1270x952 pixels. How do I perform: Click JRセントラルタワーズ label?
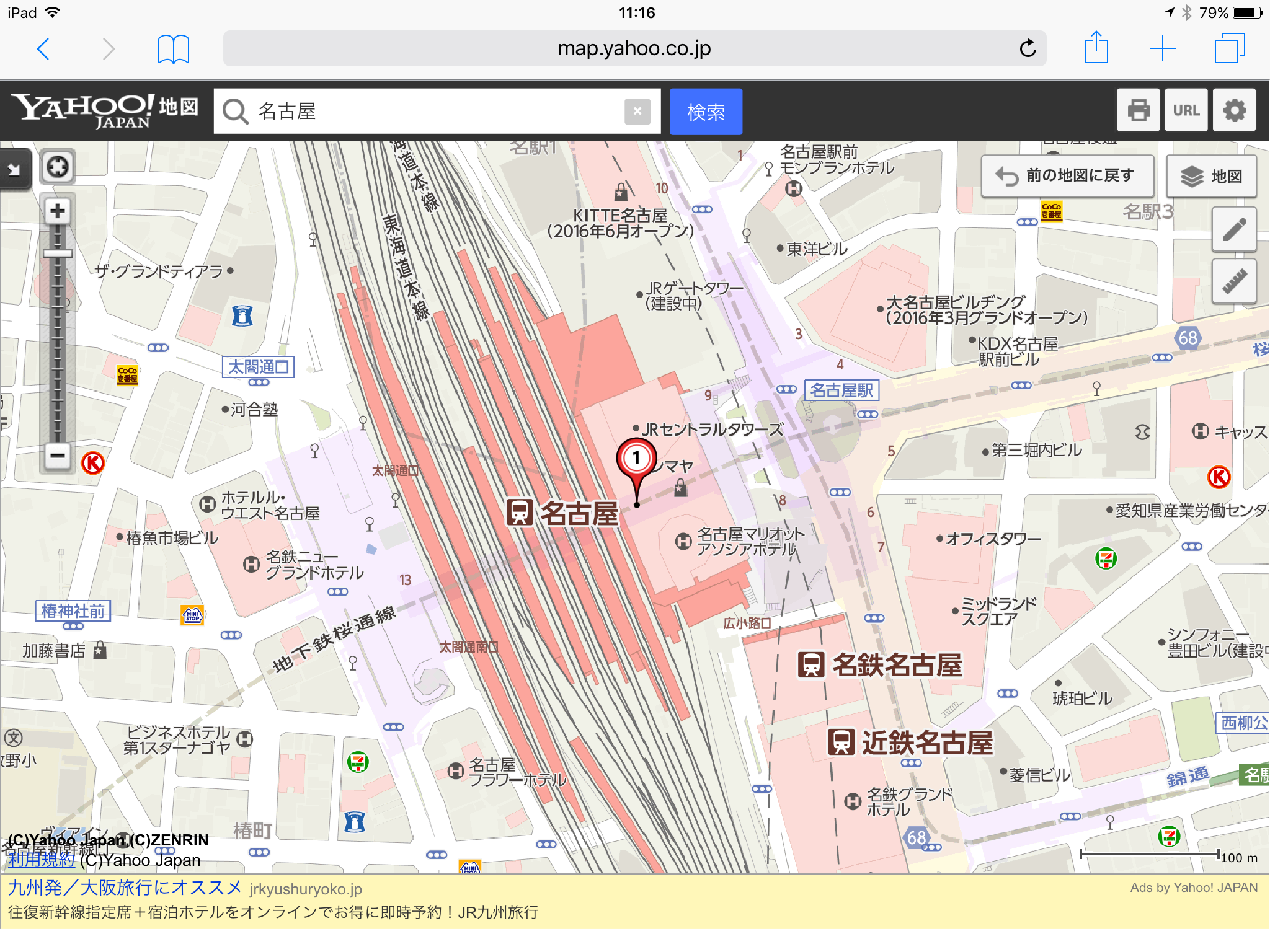click(713, 430)
